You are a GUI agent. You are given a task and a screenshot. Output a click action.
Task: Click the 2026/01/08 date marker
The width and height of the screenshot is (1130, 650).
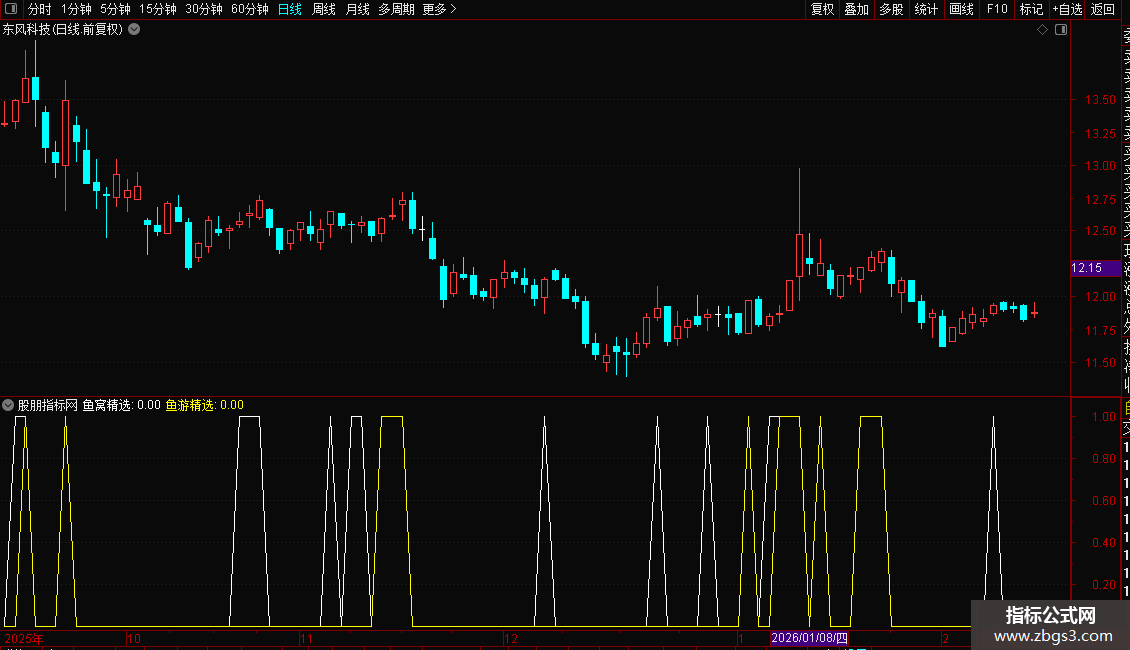809,638
